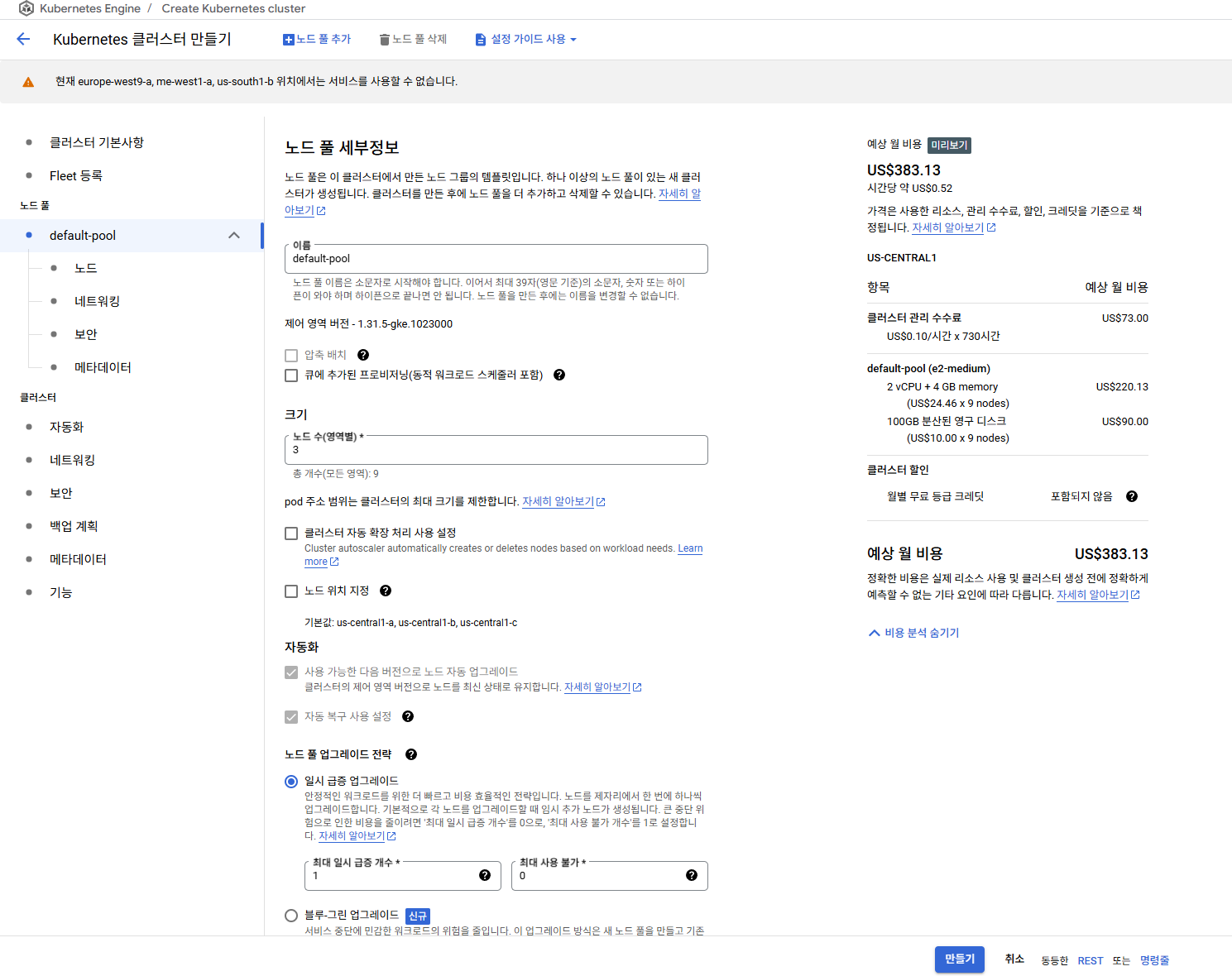Click help icon inside 최대 사용 불가 field
The image size is (1232, 976).
click(x=692, y=875)
